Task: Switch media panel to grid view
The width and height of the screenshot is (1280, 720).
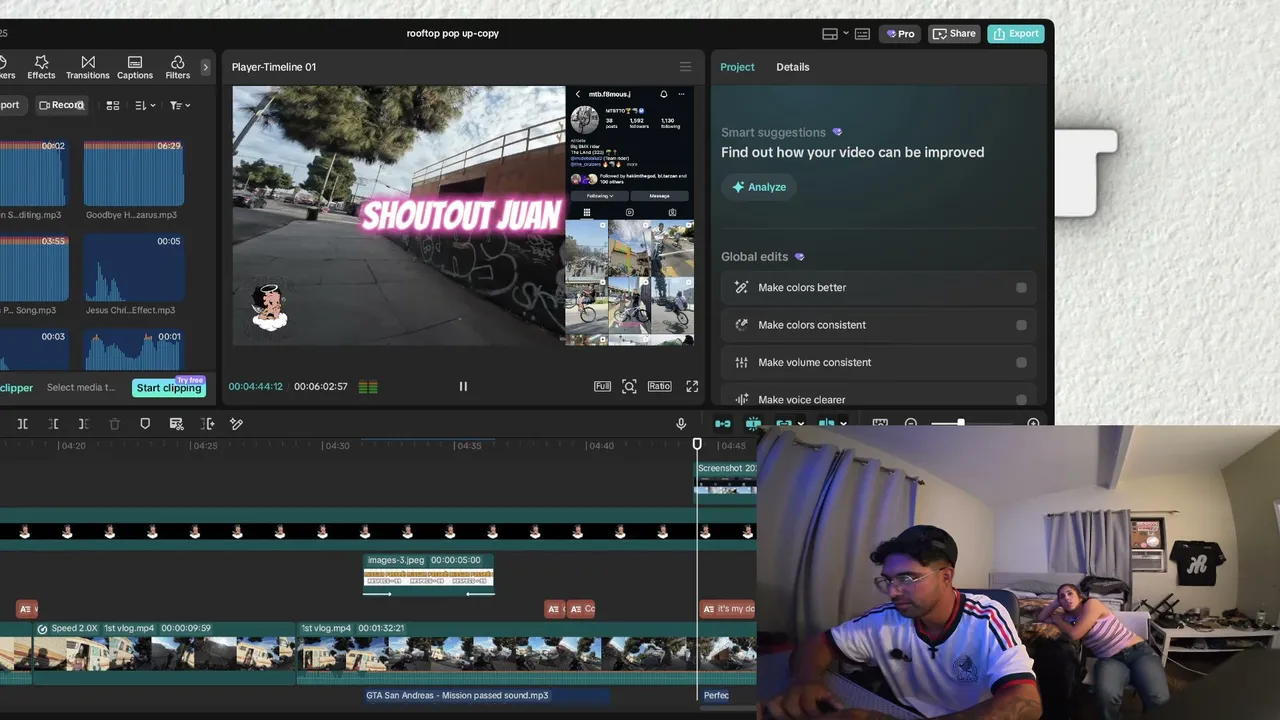Action: click(113, 105)
